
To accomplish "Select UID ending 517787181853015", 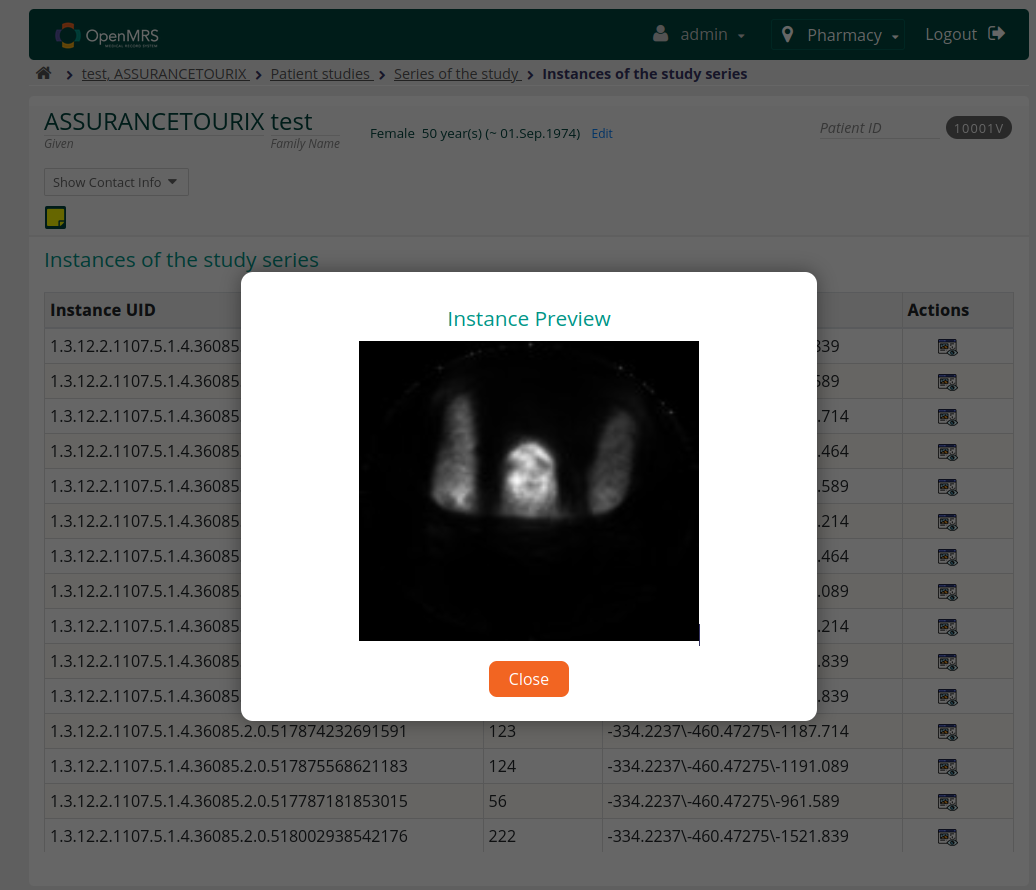I will [229, 801].
